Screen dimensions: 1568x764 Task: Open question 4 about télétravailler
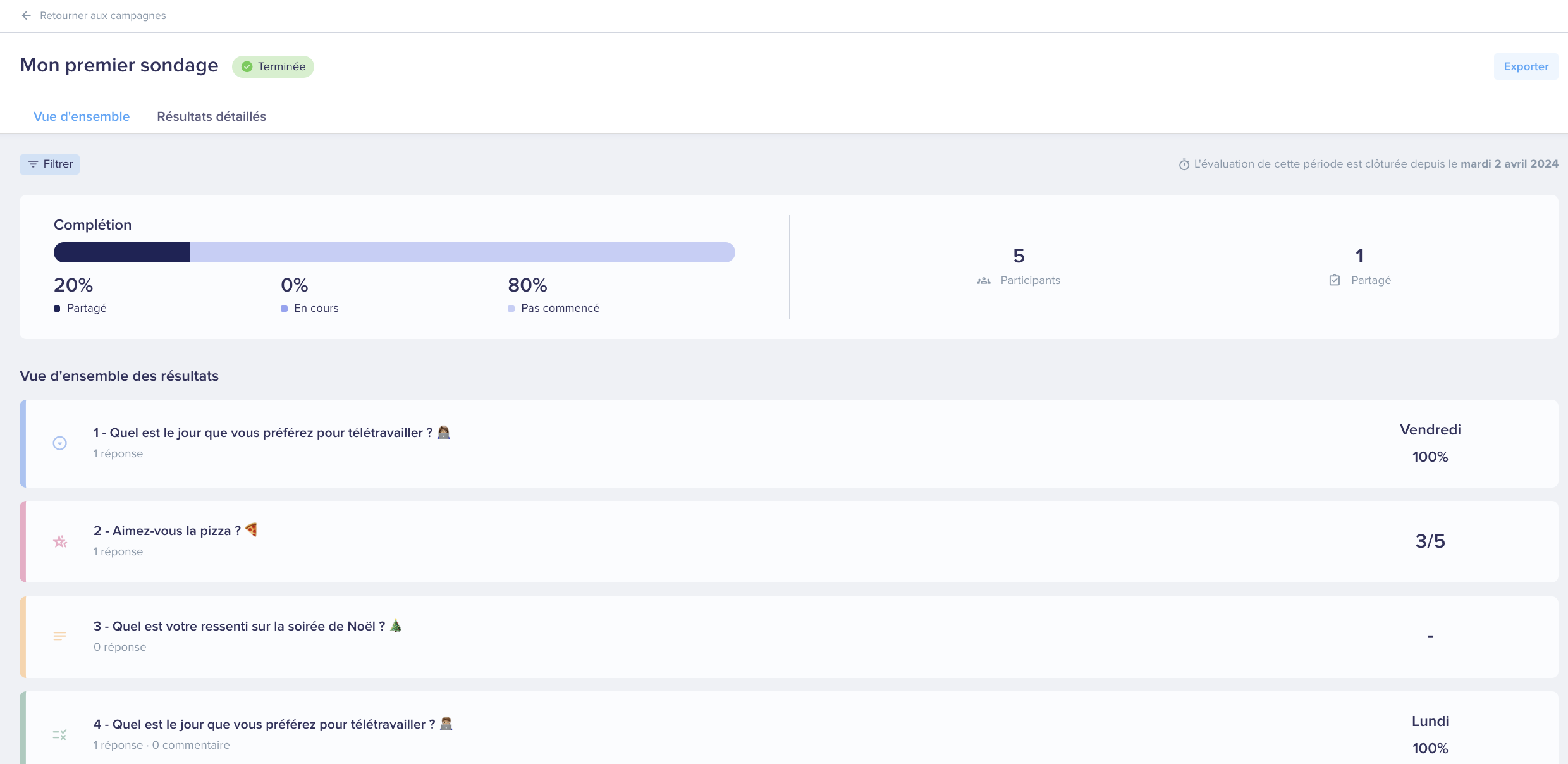pyautogui.click(x=789, y=728)
